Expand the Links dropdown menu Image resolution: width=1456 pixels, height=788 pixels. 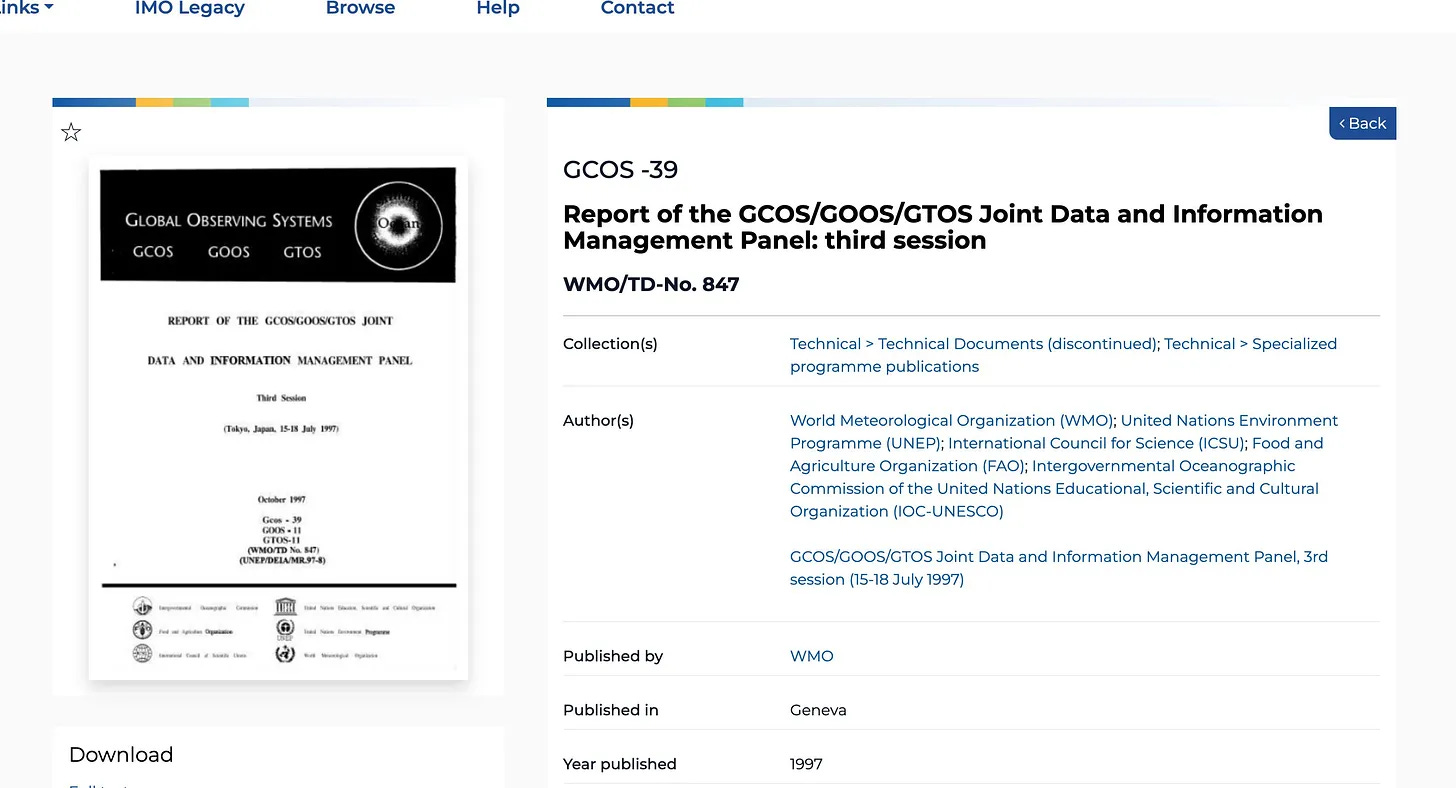(27, 8)
